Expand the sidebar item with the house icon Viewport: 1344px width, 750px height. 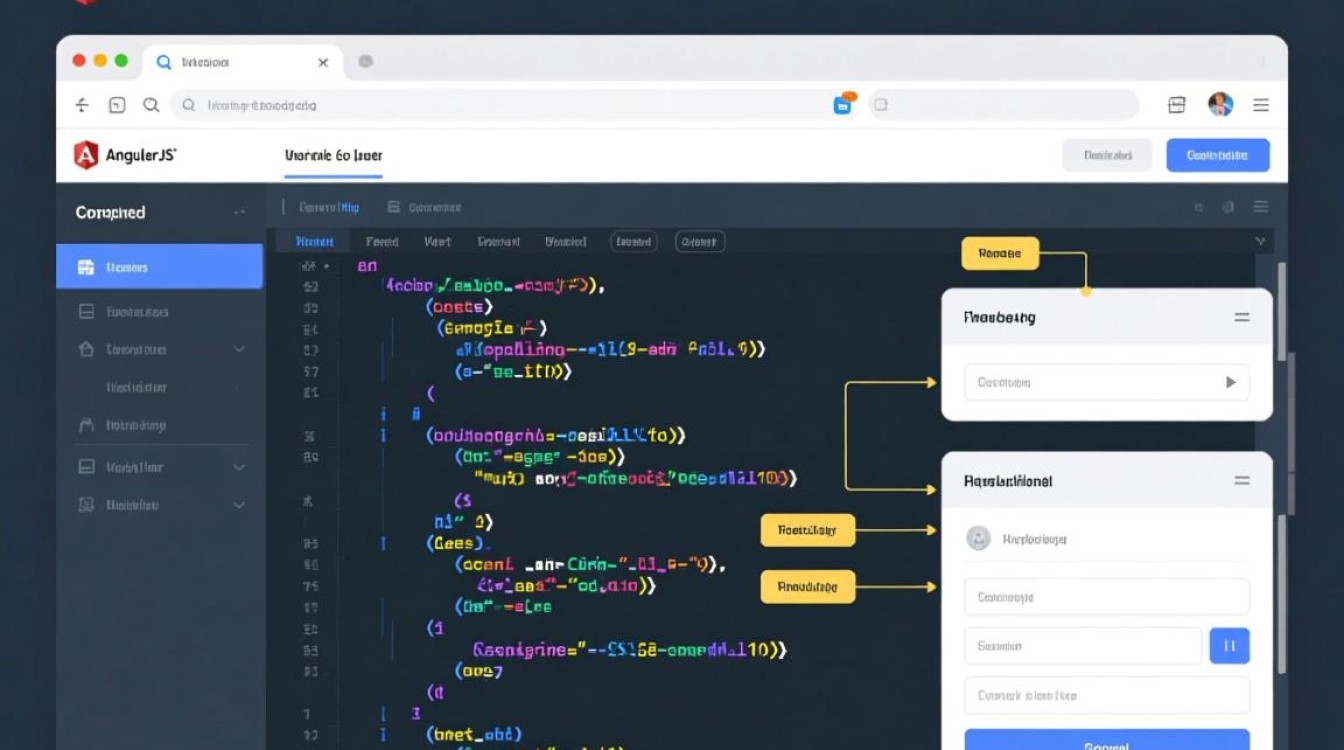(x=239, y=350)
